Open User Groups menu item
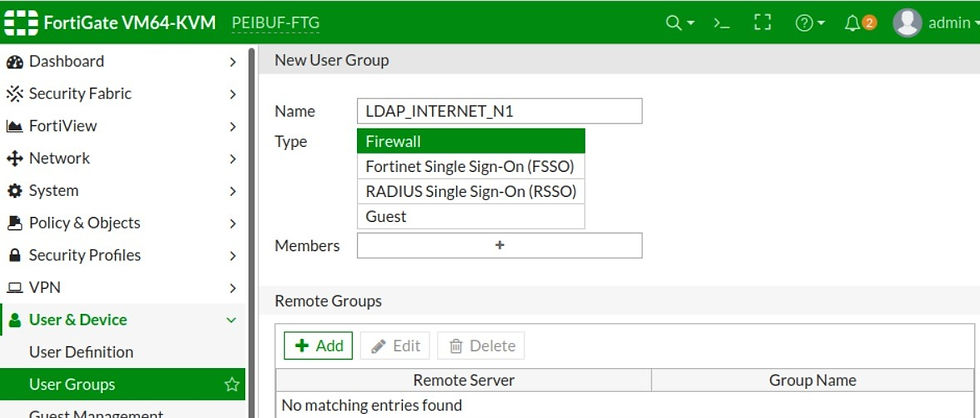This screenshot has height=418, width=980. coord(122,384)
